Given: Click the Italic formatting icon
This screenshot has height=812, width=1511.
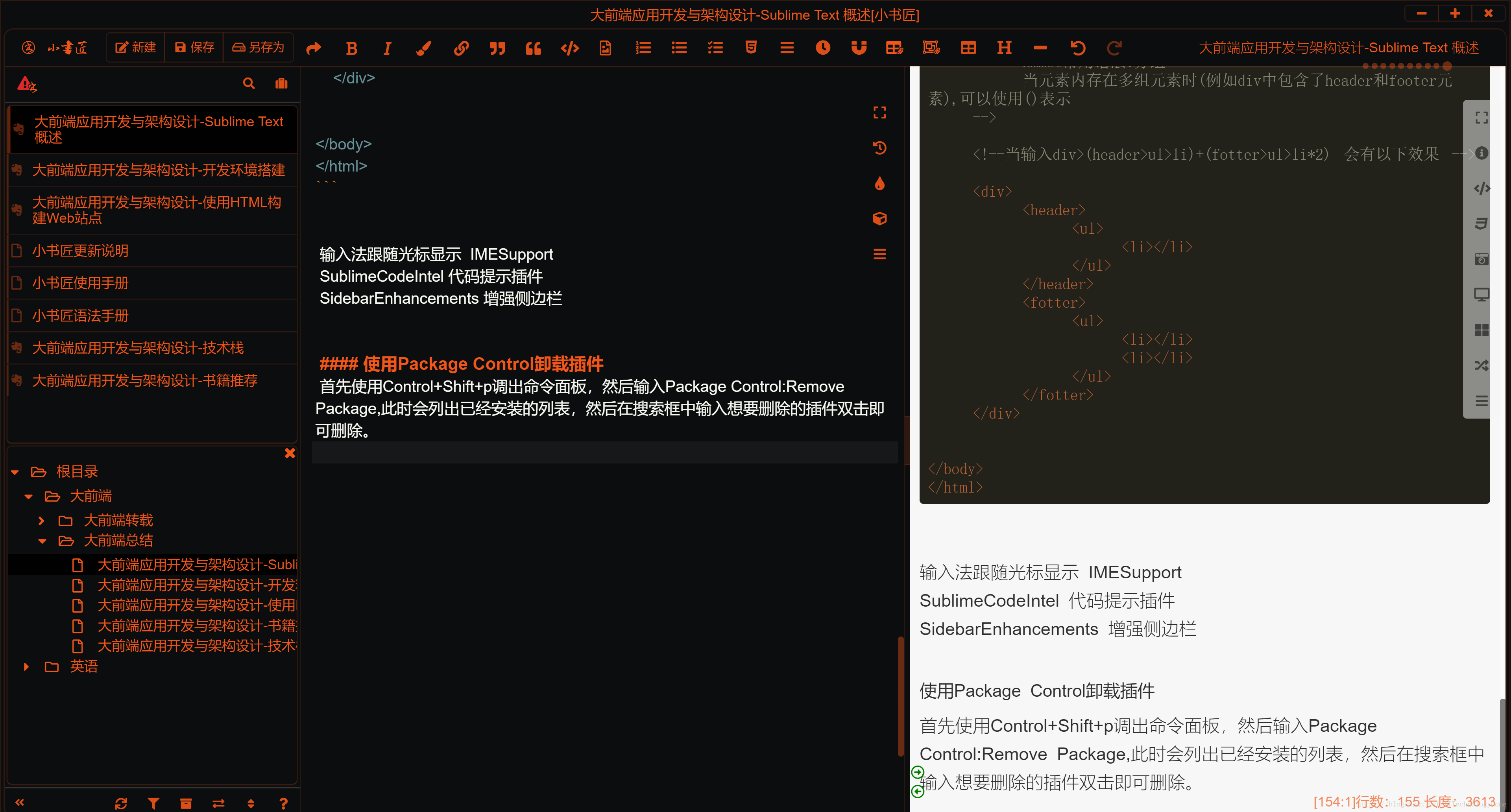Looking at the screenshot, I should pyautogui.click(x=387, y=48).
